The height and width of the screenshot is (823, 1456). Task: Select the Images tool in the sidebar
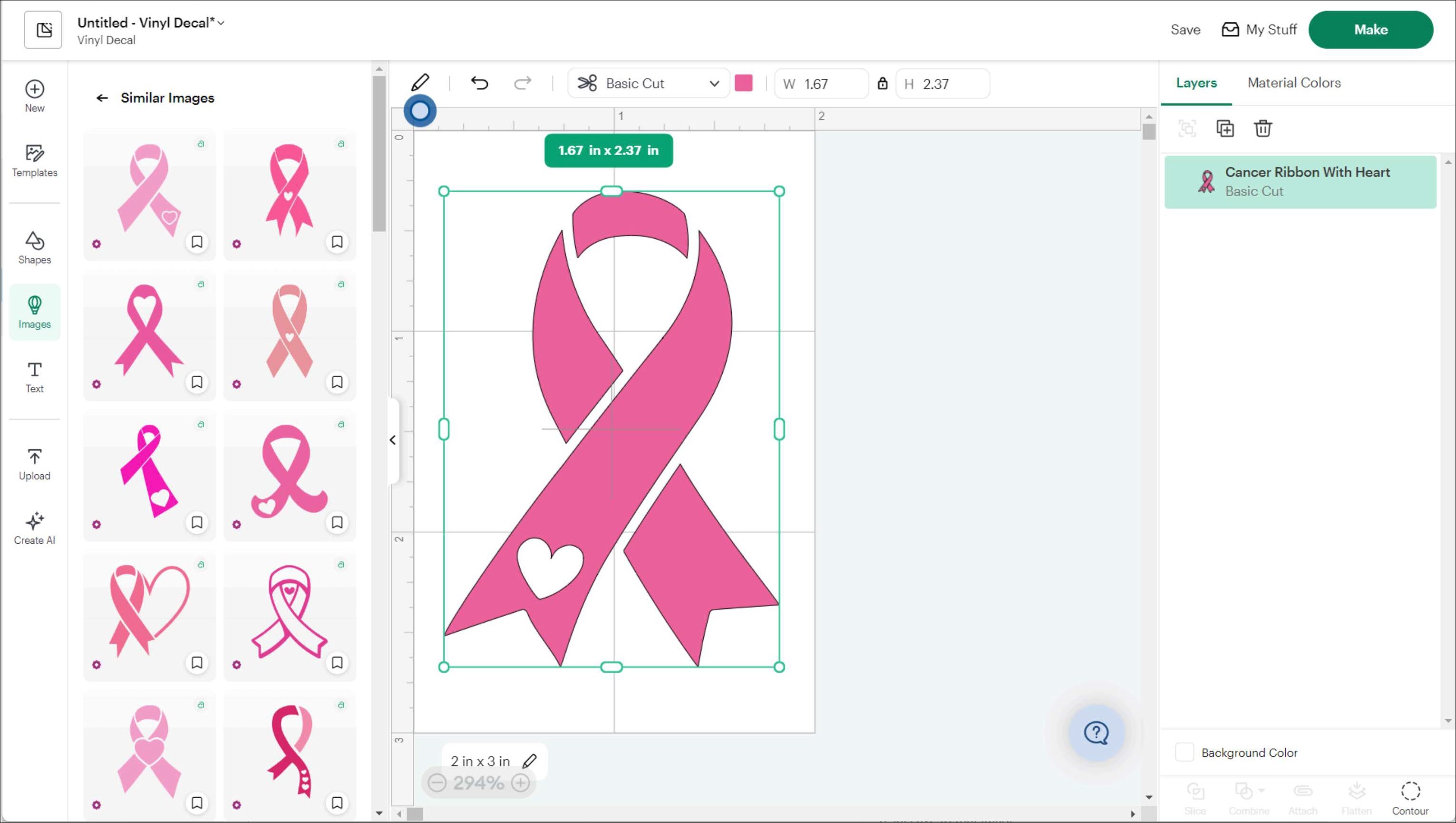tap(34, 312)
